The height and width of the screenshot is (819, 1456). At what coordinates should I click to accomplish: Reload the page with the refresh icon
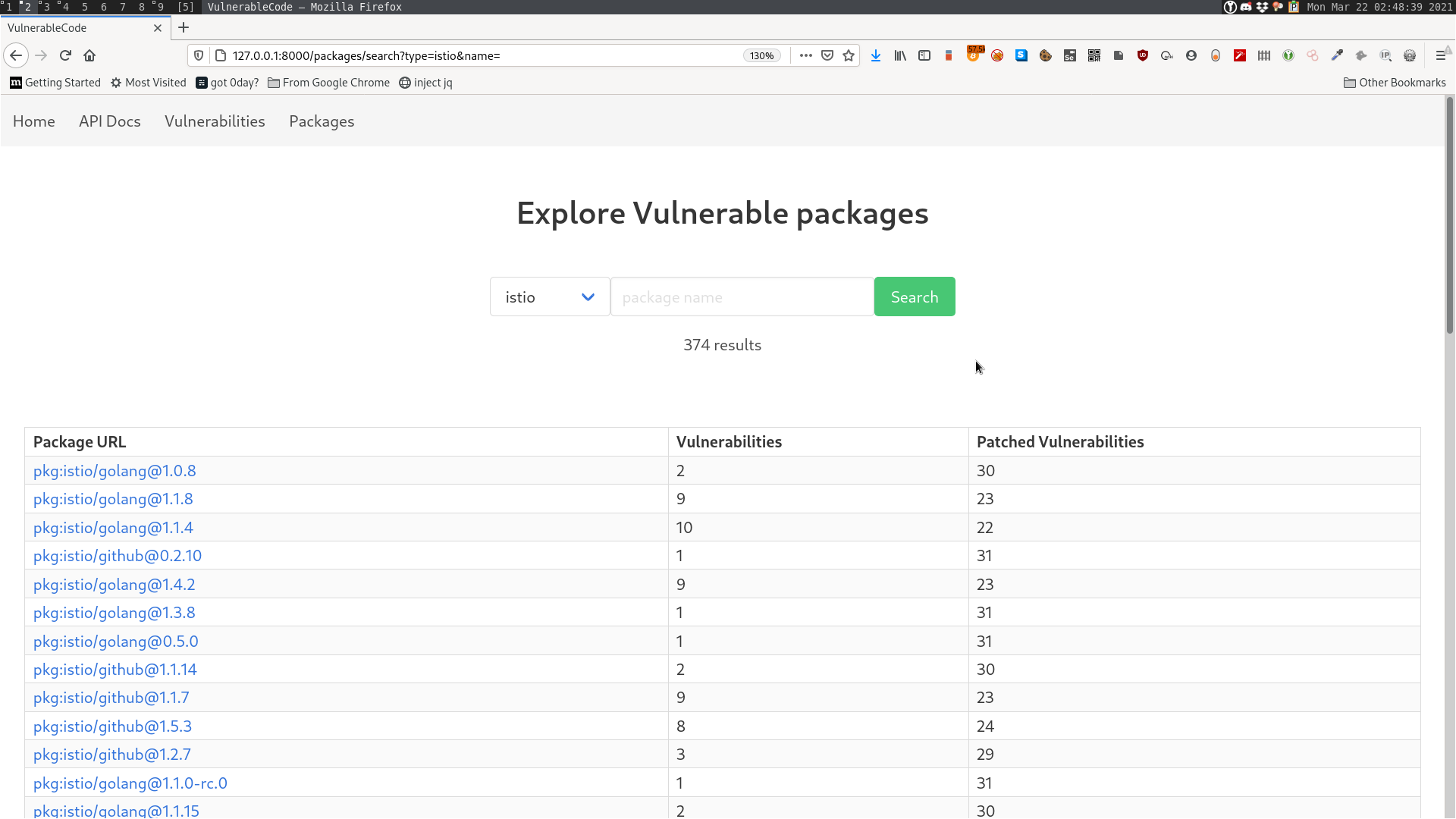pyautogui.click(x=65, y=55)
